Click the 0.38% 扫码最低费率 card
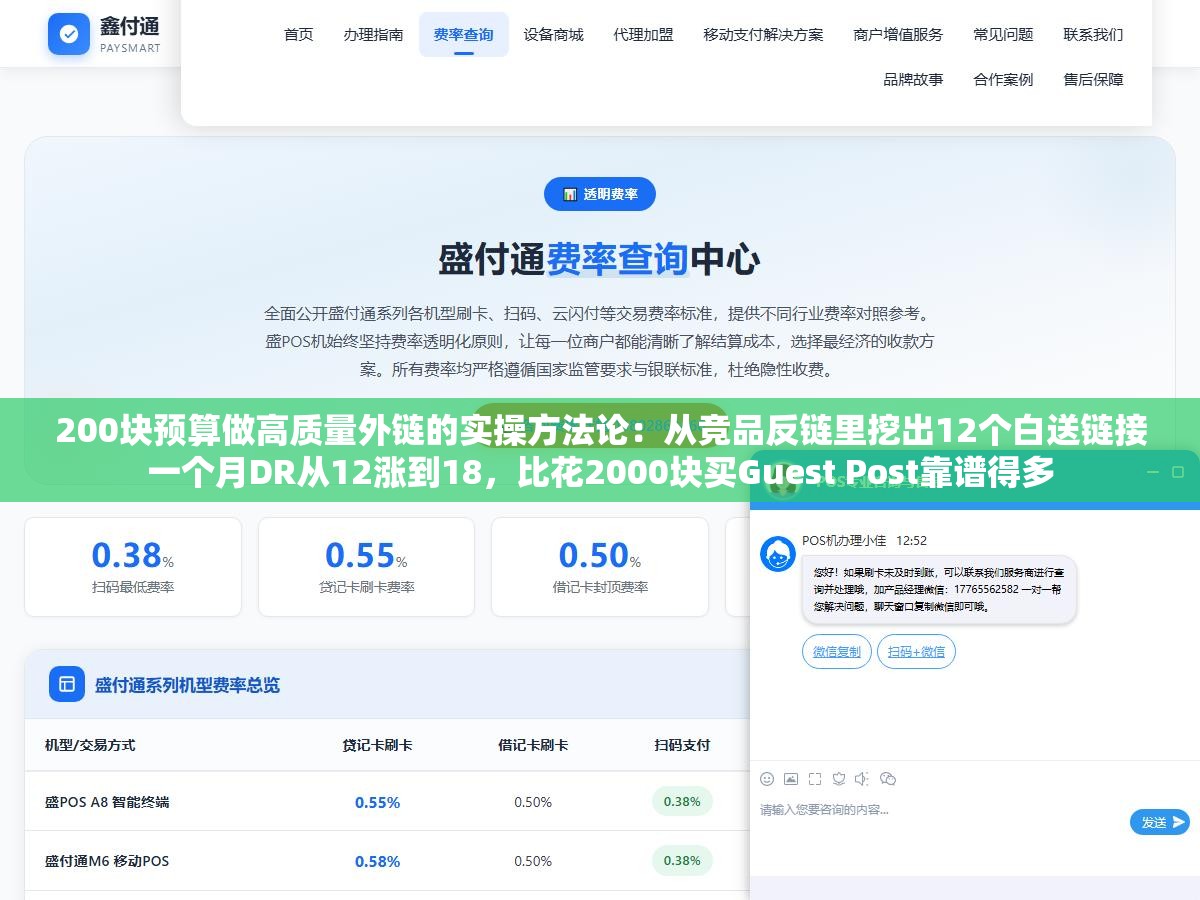This screenshot has width=1200, height=900. click(133, 566)
